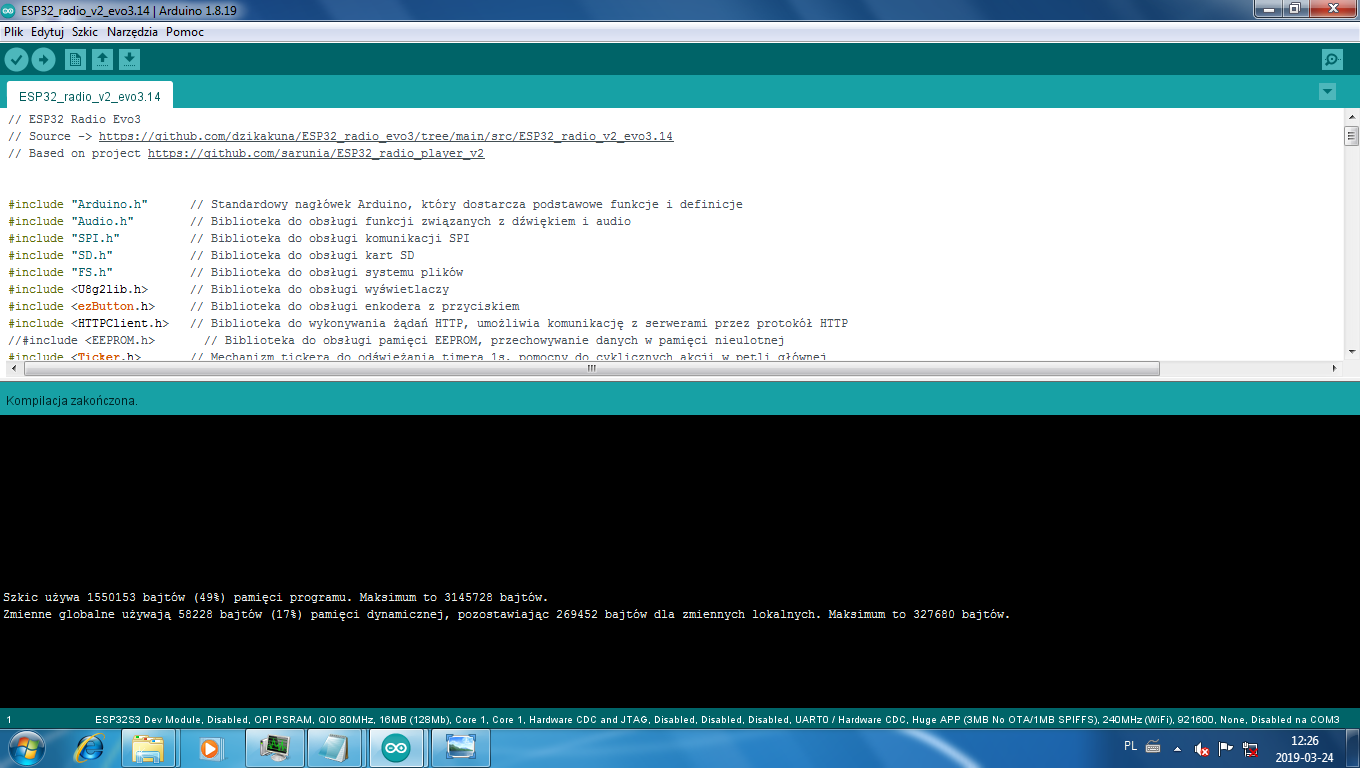Click the Show desktop button

(x=1352, y=748)
